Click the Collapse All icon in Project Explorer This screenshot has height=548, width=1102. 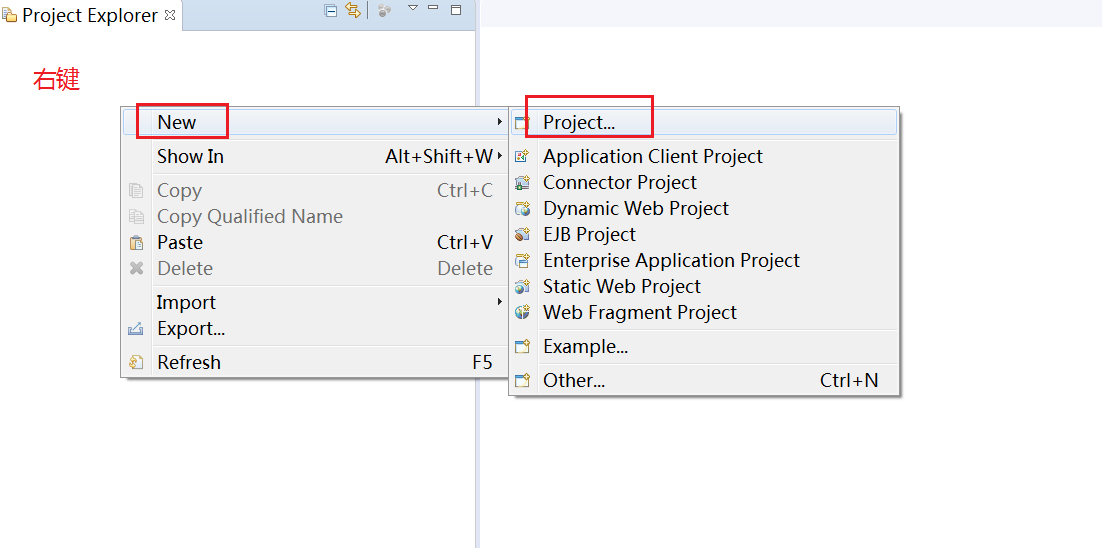331,10
